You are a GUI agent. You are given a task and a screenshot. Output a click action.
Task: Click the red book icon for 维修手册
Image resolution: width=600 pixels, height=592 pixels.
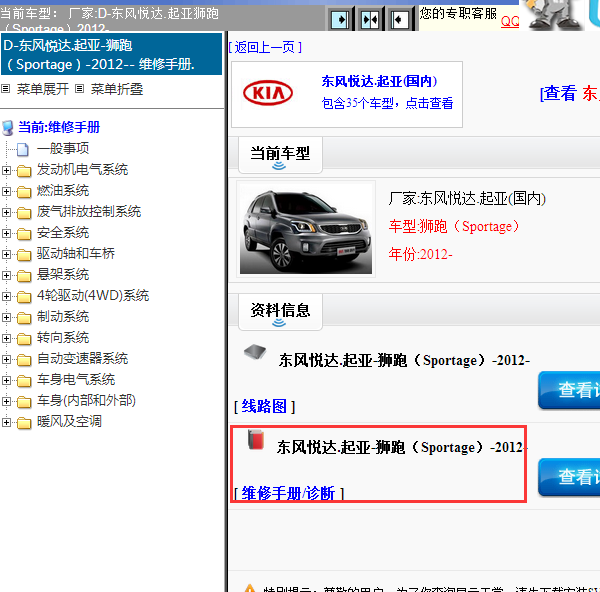click(256, 439)
